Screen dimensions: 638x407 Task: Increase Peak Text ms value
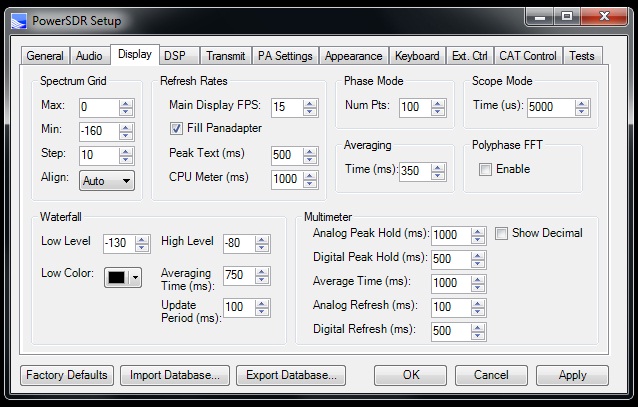[310, 151]
